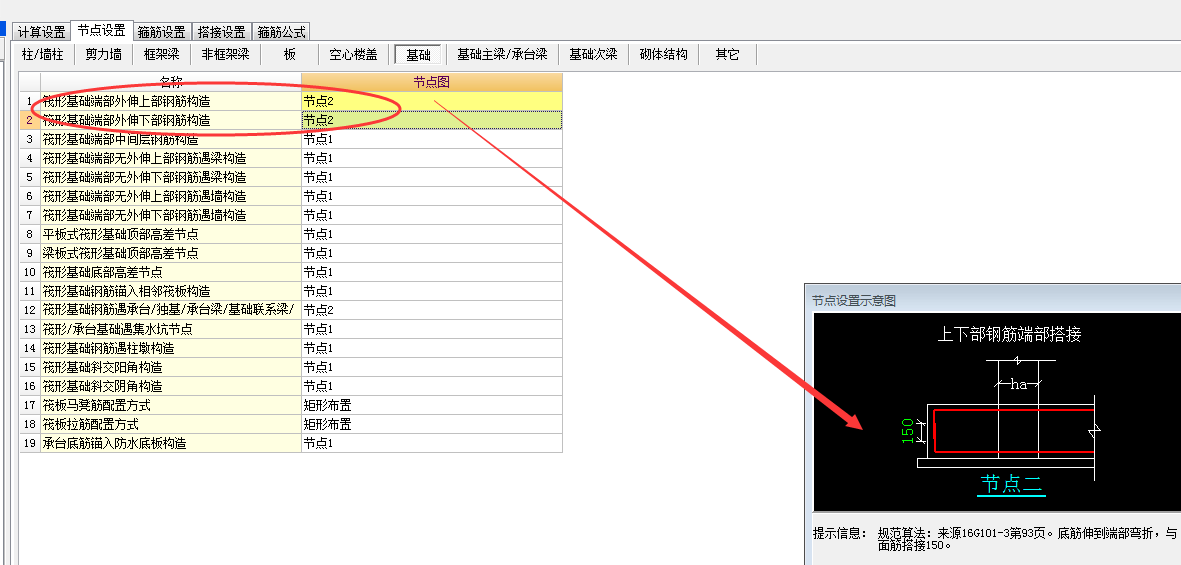Click 节点1 value for 遇集水坑节点 row
Image resolution: width=1181 pixels, height=565 pixels.
pyautogui.click(x=432, y=329)
